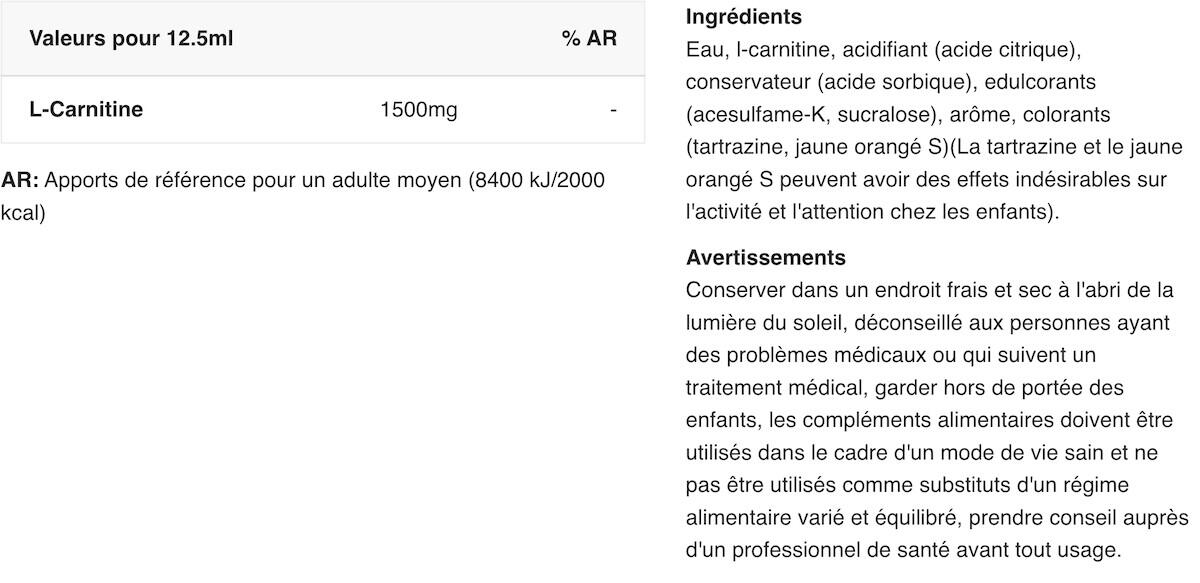
Task: Click the "Valeurs pour 12.5ml" table header
Action: click(x=130, y=39)
